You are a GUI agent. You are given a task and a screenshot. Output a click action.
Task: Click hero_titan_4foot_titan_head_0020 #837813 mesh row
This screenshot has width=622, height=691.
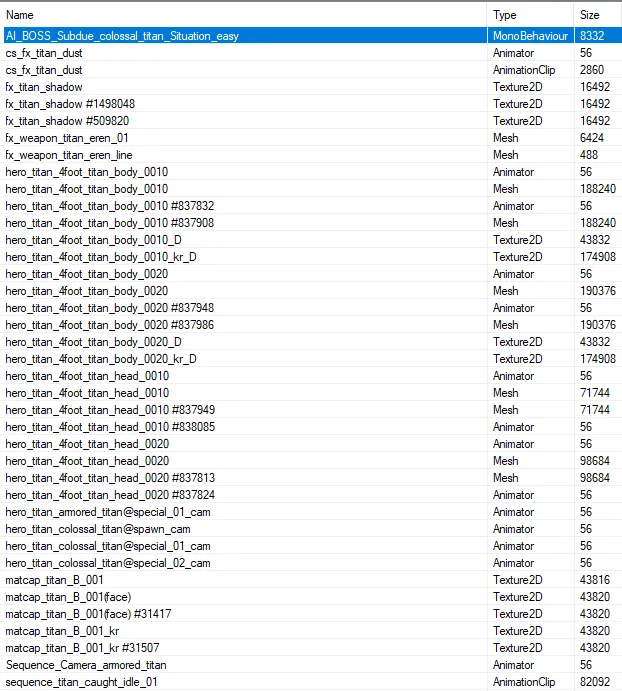point(110,478)
